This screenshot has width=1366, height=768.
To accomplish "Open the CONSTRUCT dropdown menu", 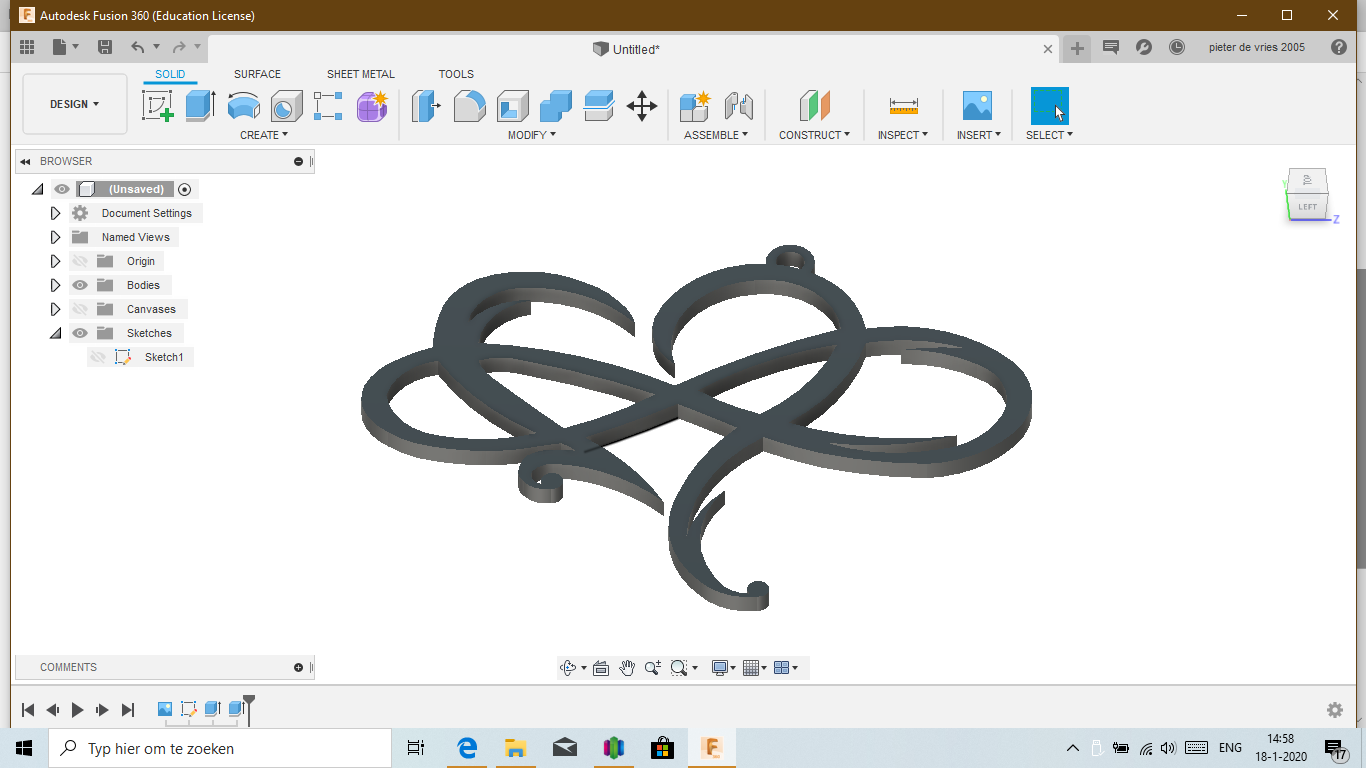I will (x=815, y=135).
